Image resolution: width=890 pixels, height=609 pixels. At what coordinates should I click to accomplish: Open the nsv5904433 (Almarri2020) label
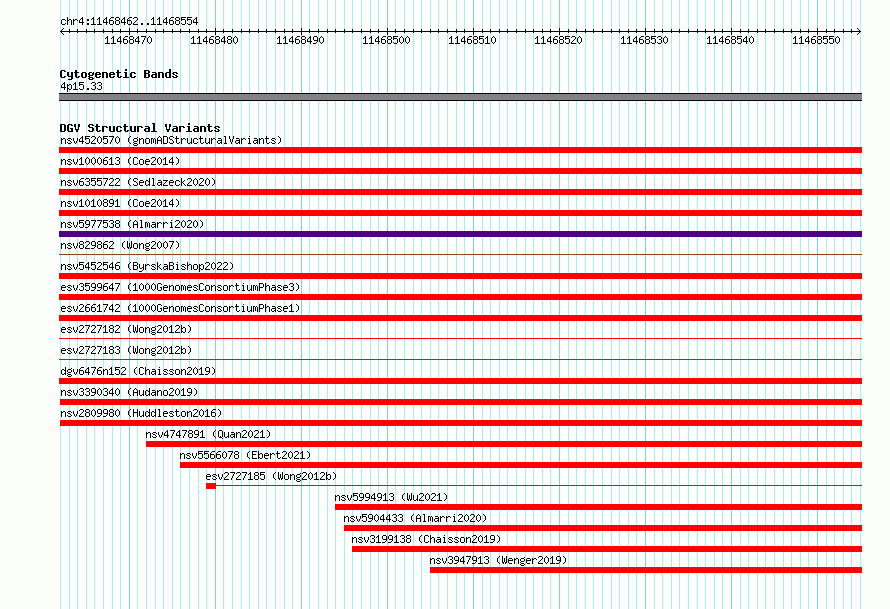[415, 518]
